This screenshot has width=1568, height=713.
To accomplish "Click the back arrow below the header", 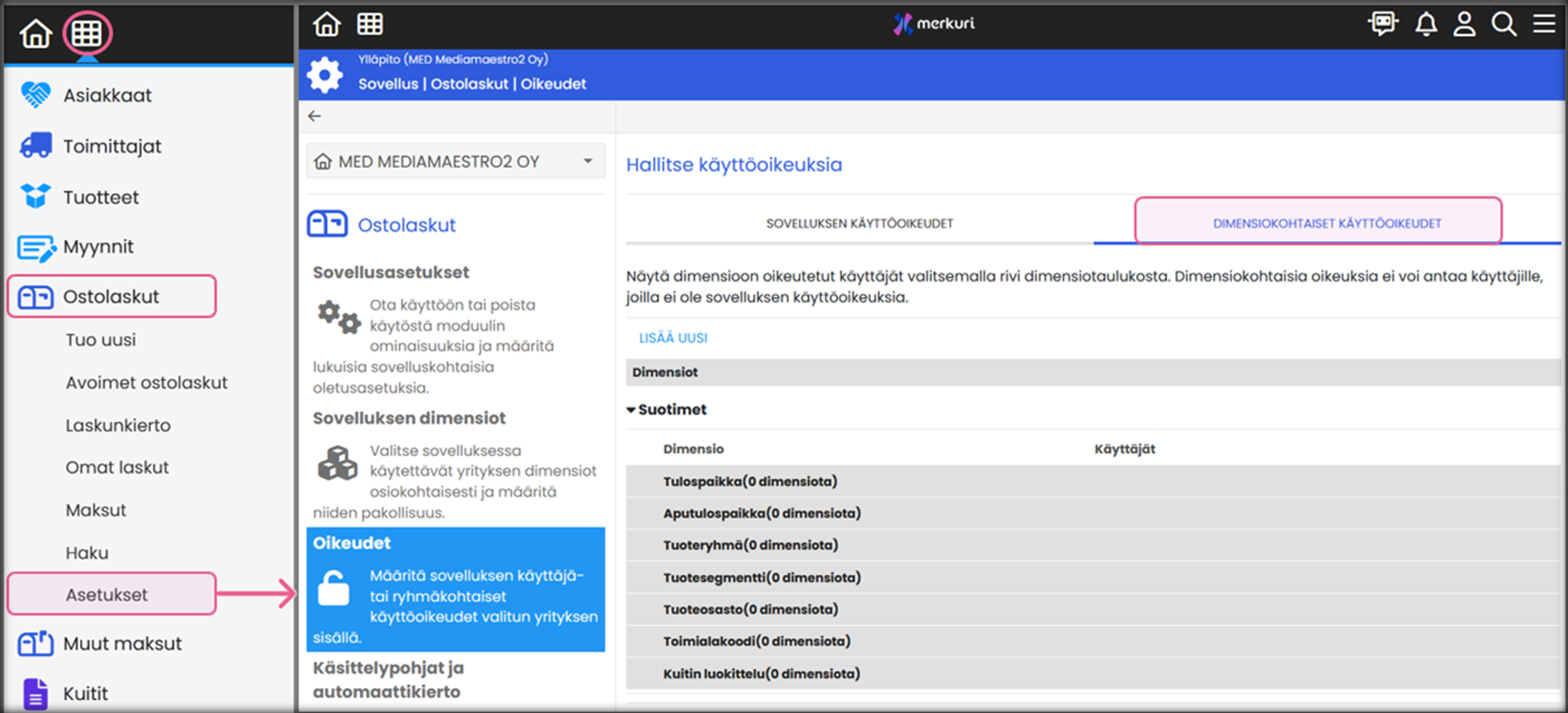I will (x=314, y=116).
